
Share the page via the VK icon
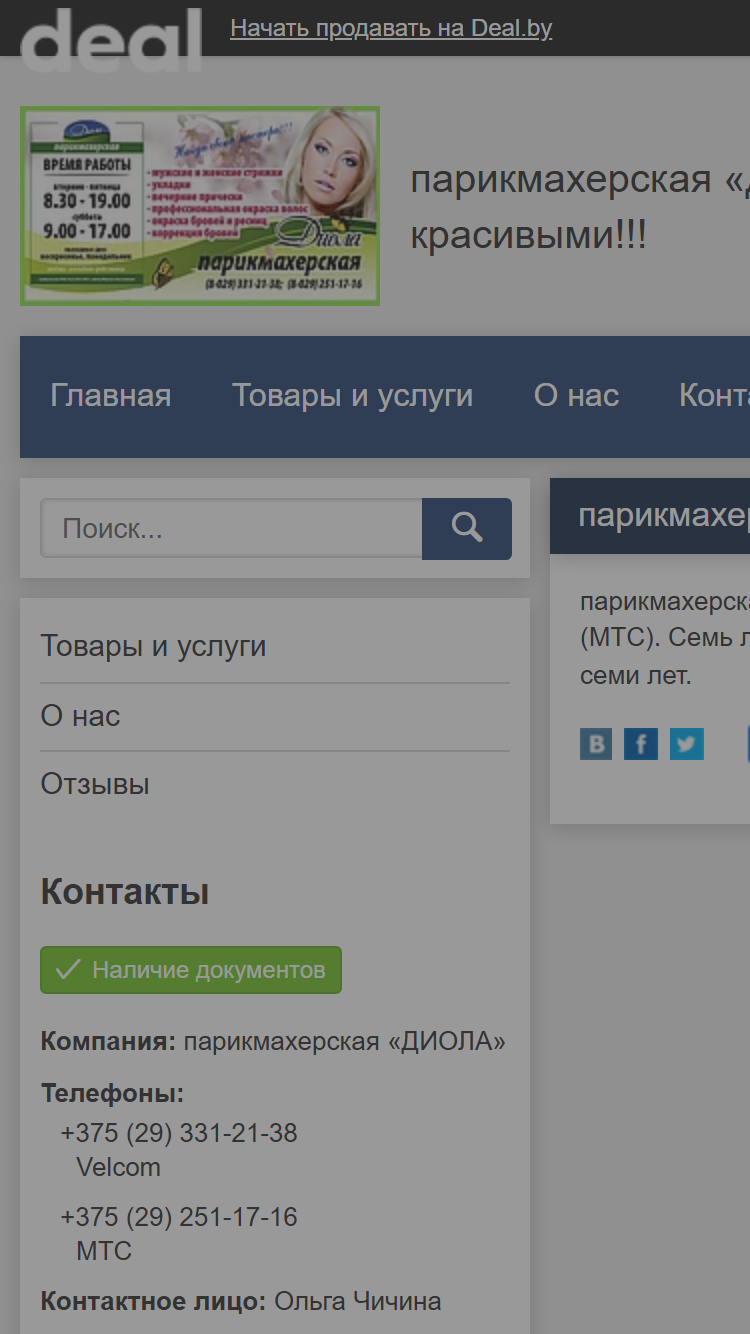596,744
